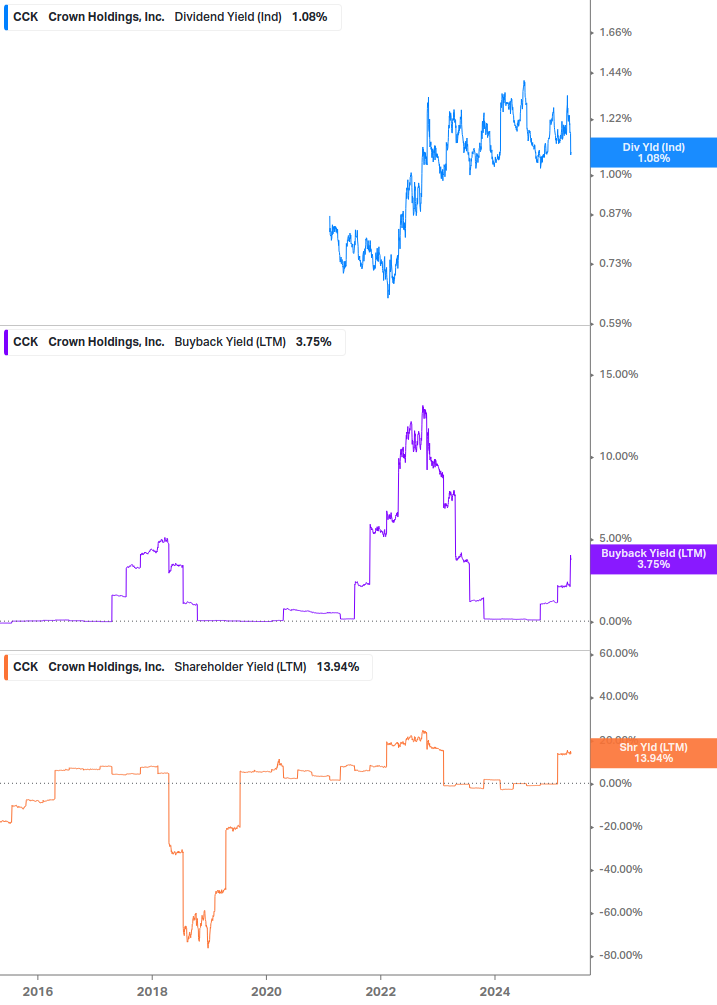Click the blue Div Yld (Ind) 1.08% value tag

click(x=654, y=153)
